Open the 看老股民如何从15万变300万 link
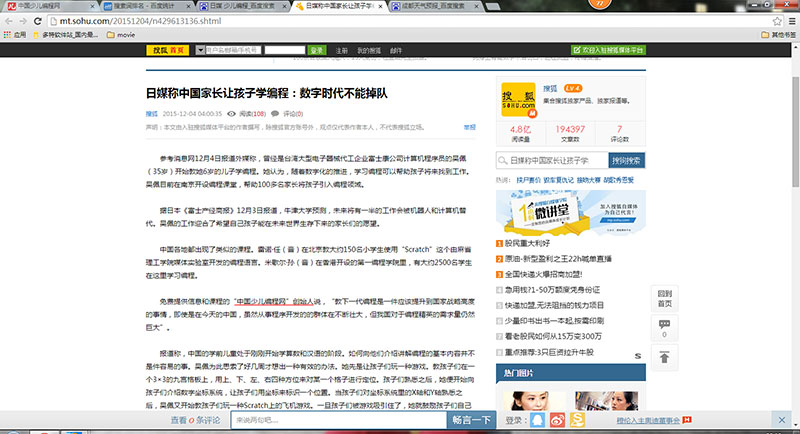 pyautogui.click(x=553, y=336)
